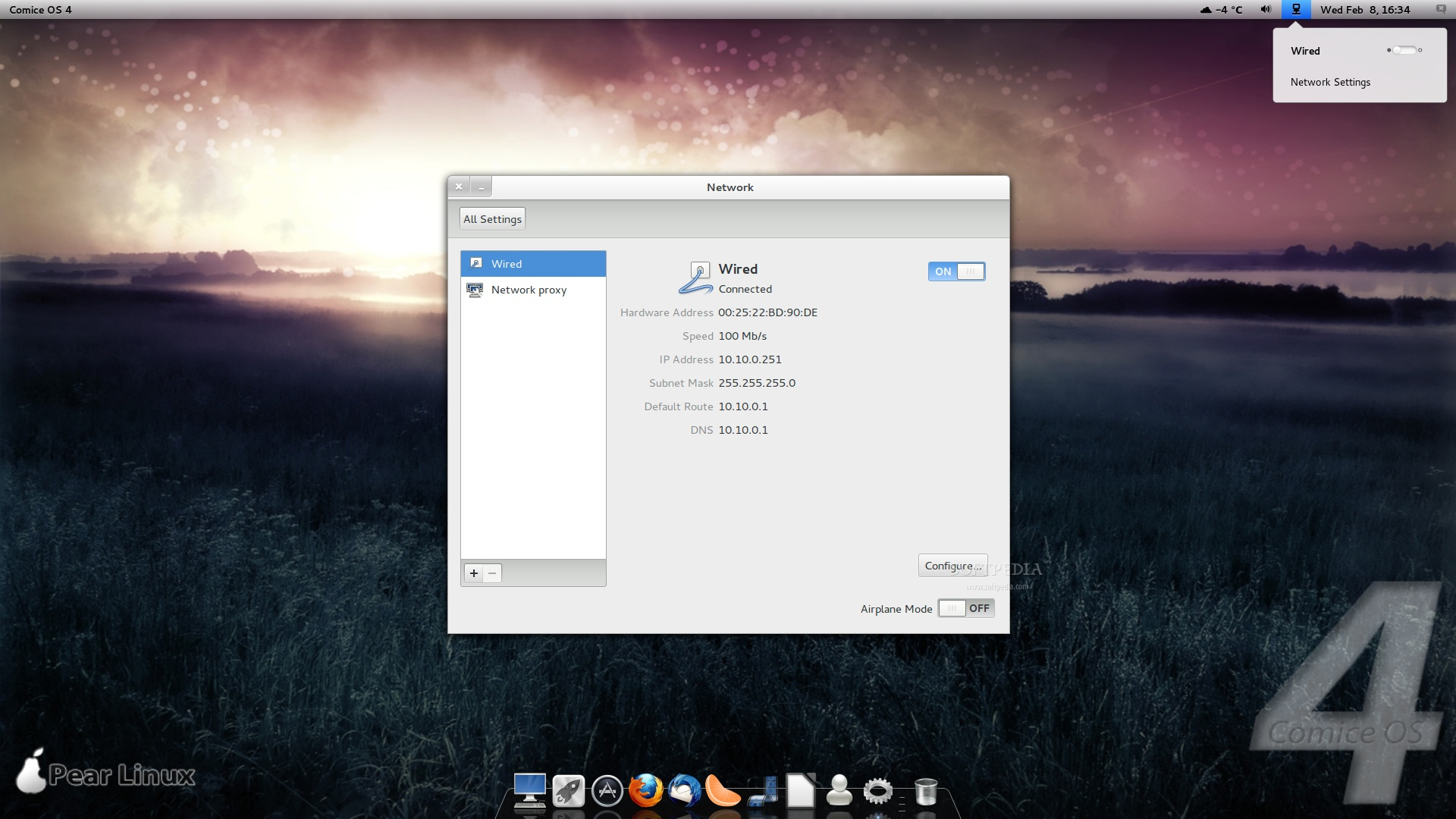Open the Launchpad rocket icon

[x=568, y=791]
